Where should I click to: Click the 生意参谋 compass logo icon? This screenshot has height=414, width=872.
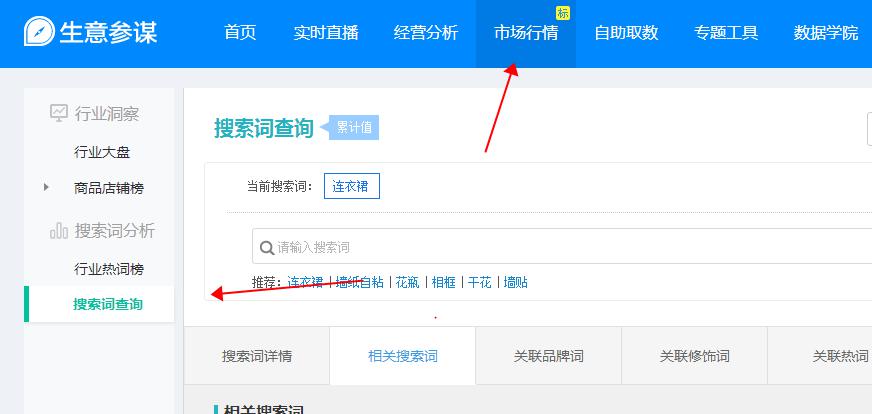[x=39, y=32]
